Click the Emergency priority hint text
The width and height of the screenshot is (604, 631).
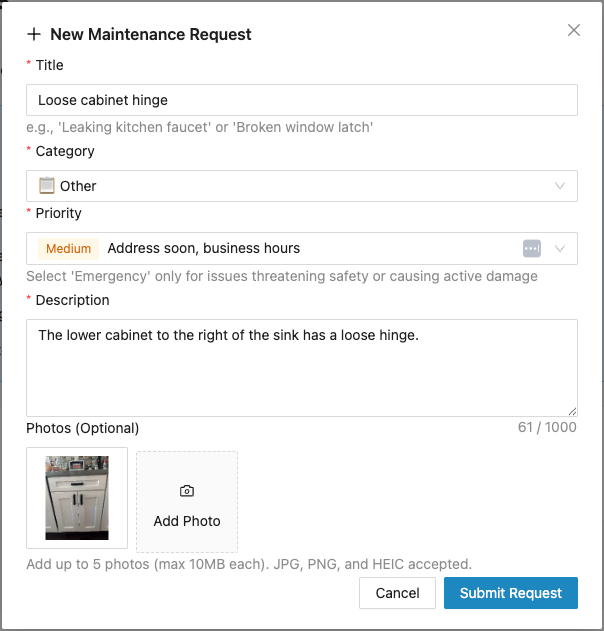[x=282, y=276]
